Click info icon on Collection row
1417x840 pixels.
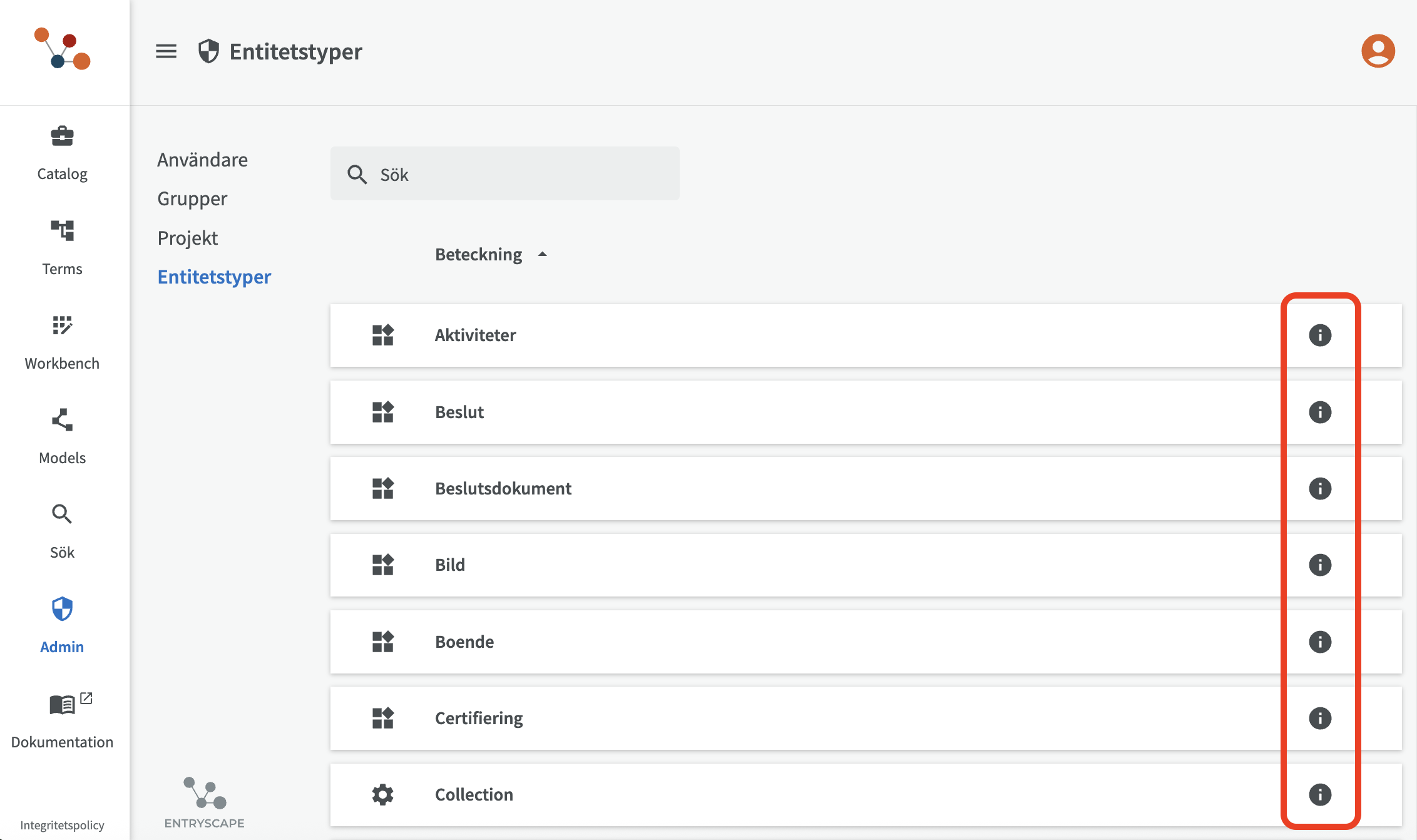click(1320, 795)
